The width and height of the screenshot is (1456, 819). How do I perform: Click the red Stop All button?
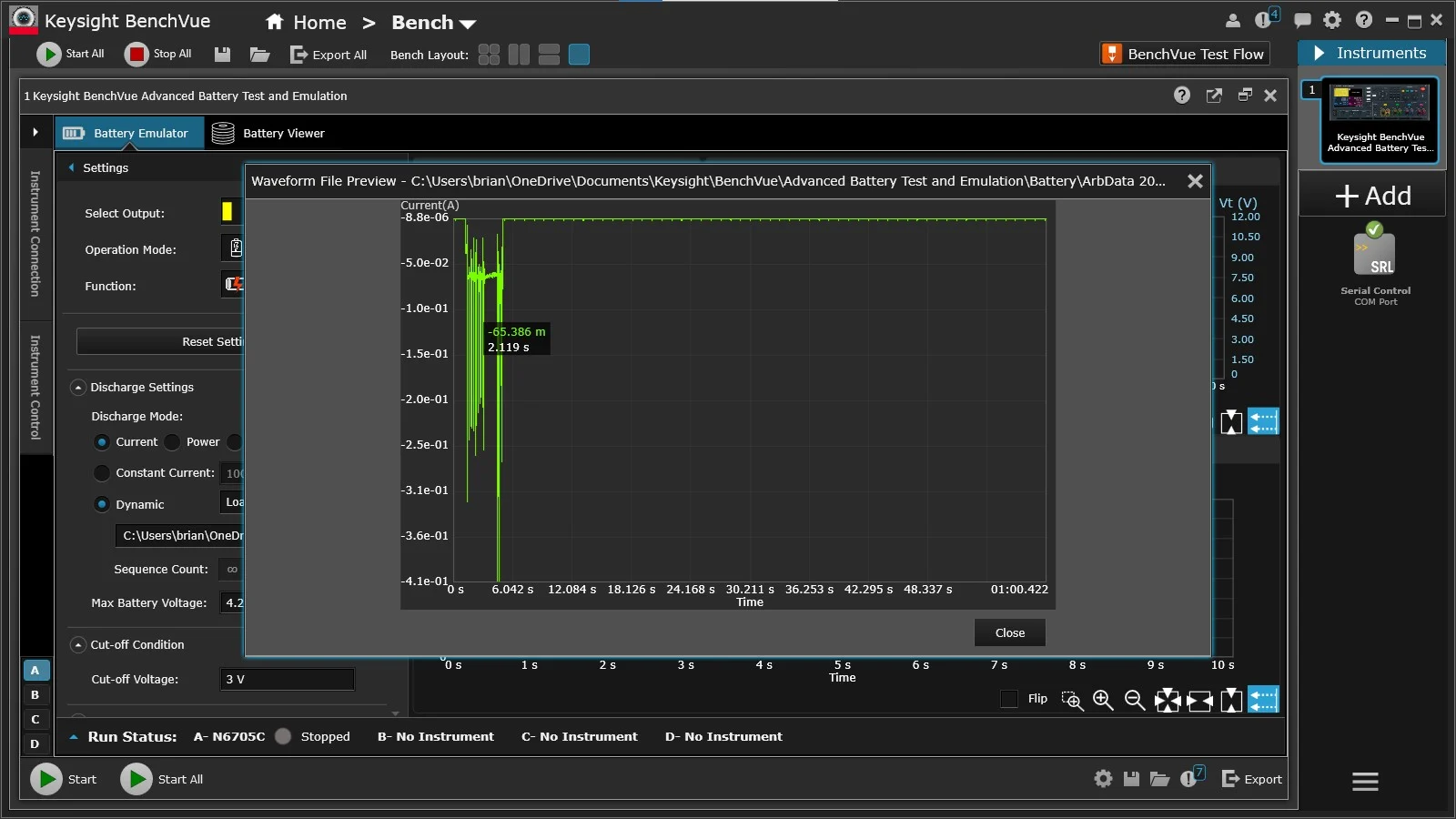coord(158,55)
